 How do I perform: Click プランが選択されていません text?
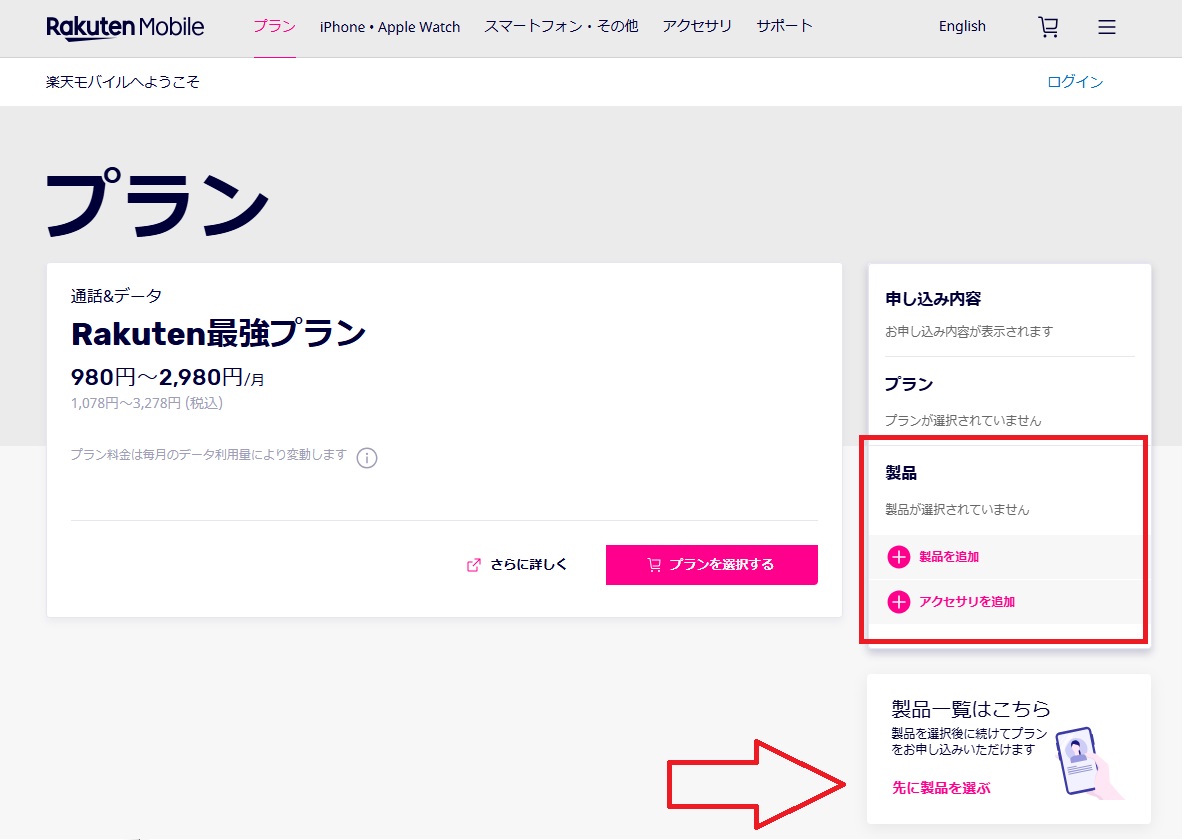(x=963, y=421)
